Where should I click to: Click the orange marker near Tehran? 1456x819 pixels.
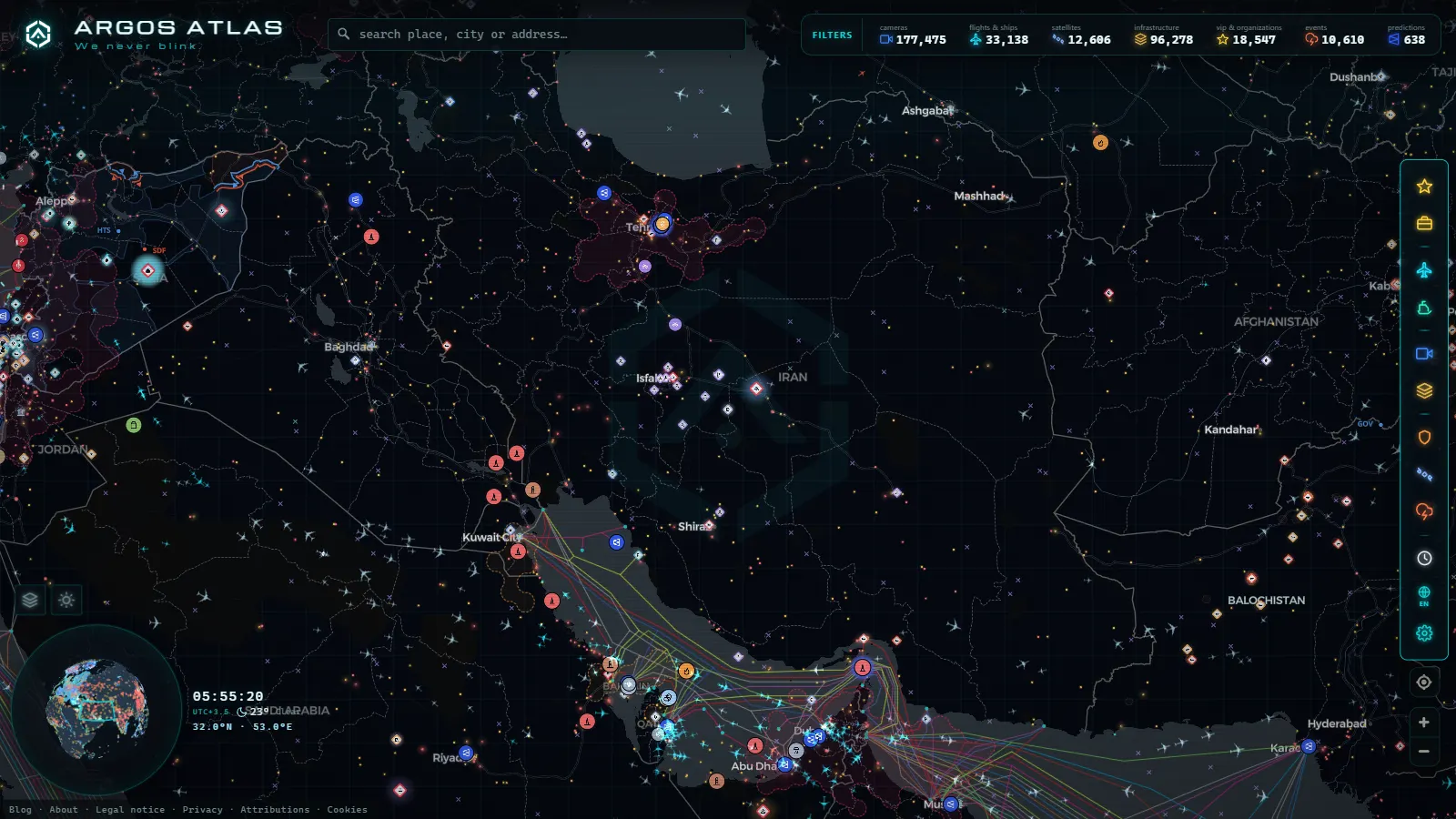pos(662,224)
